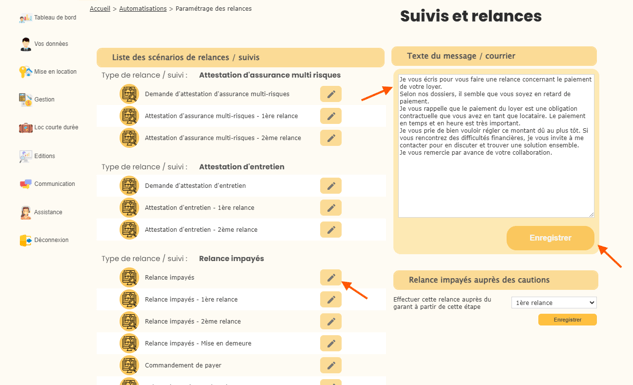Image resolution: width=633 pixels, height=385 pixels.
Task: Click small Enregistrer under cautions section
Action: point(567,320)
